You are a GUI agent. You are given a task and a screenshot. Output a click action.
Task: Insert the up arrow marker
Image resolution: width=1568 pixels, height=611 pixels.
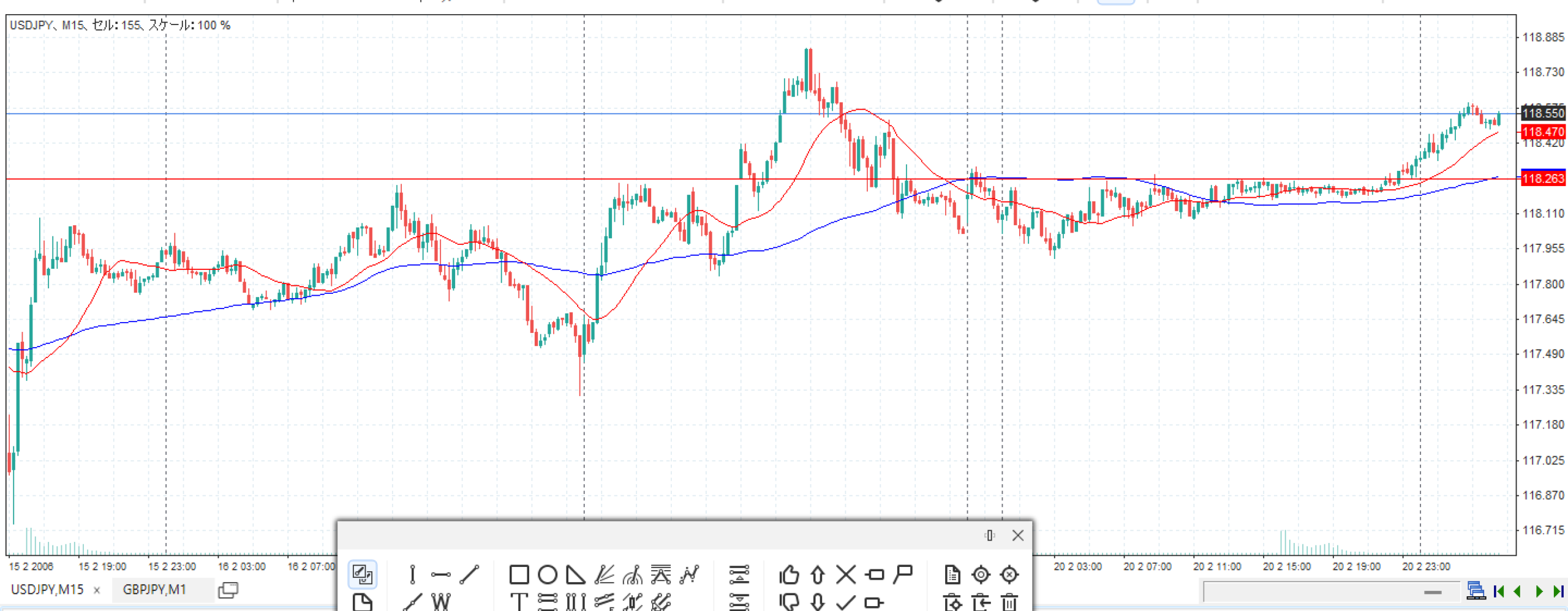click(x=818, y=574)
